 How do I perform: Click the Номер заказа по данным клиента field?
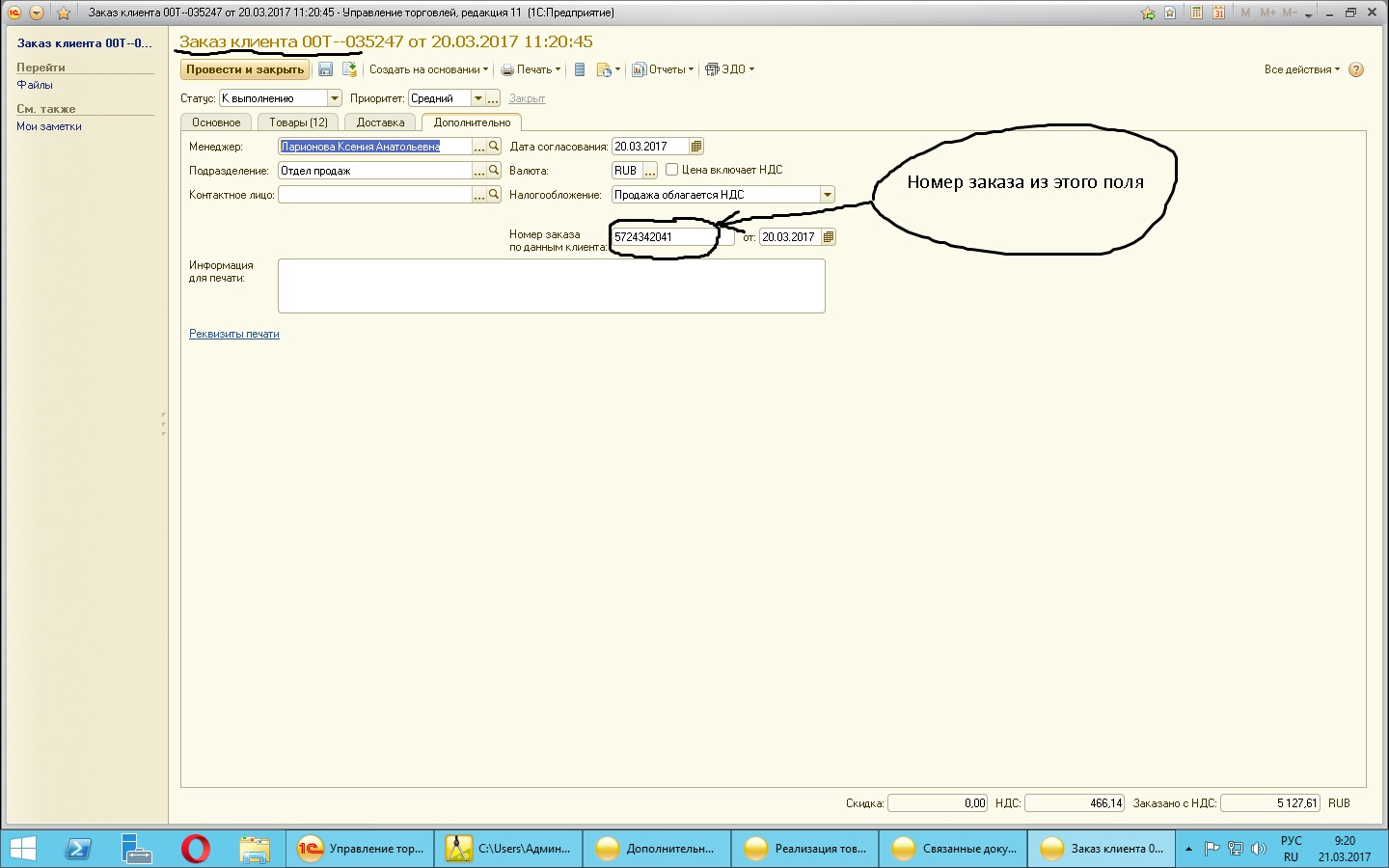[x=666, y=237]
